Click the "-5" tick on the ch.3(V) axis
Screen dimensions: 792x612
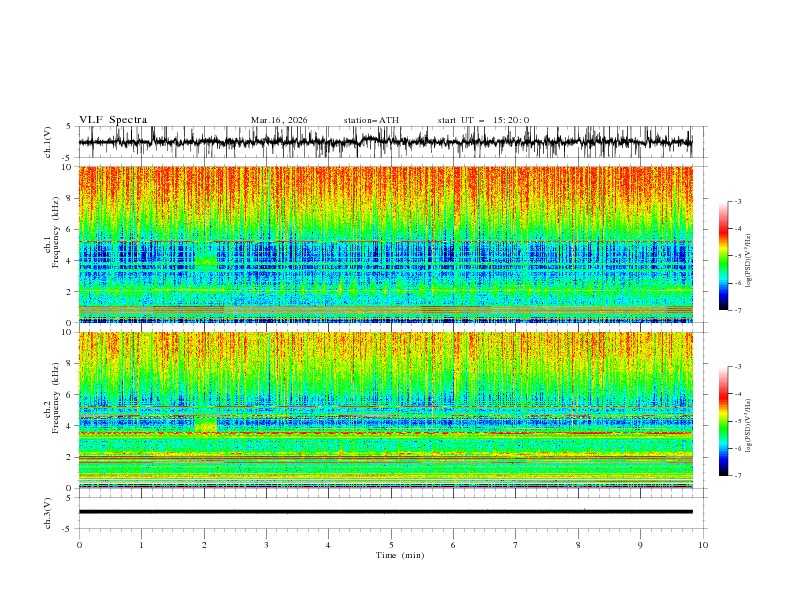[68, 529]
